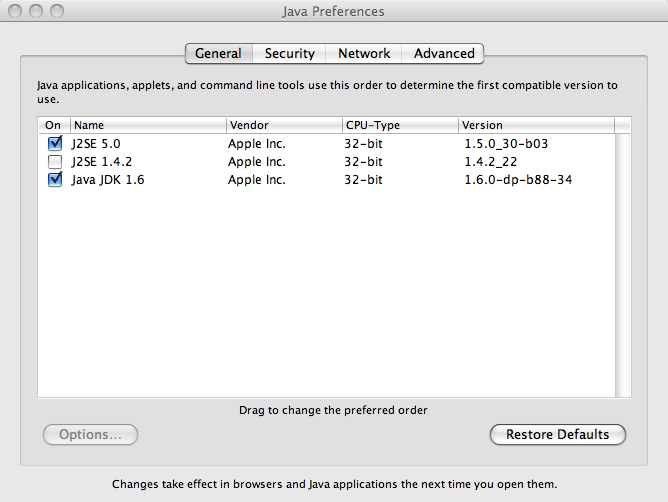Click the Options... button

pos(90,435)
